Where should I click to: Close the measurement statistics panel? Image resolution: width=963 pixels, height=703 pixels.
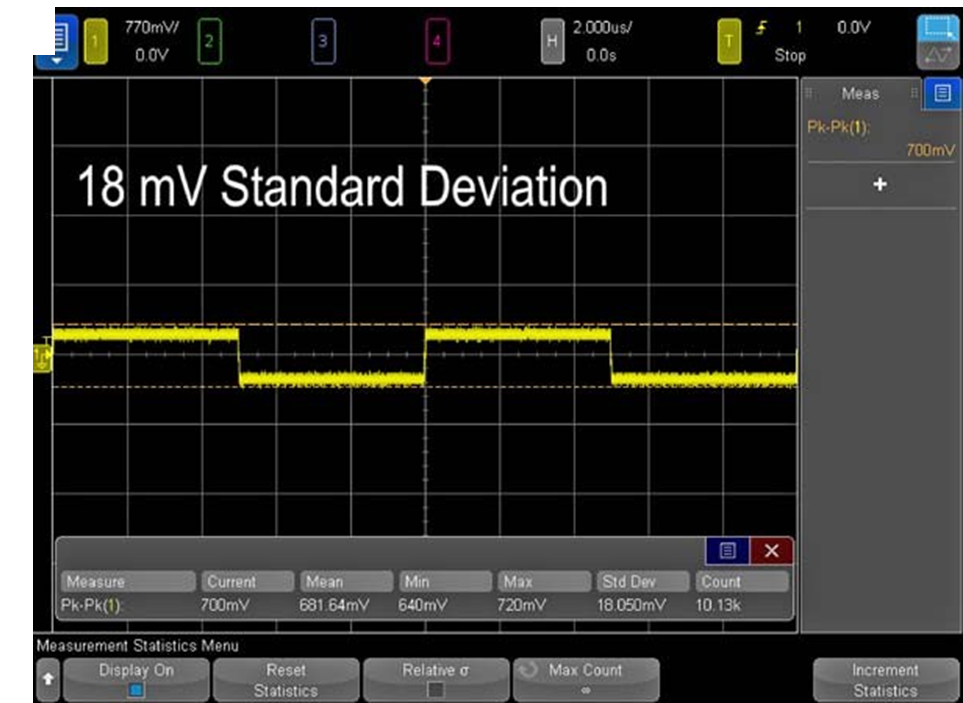(x=771, y=551)
